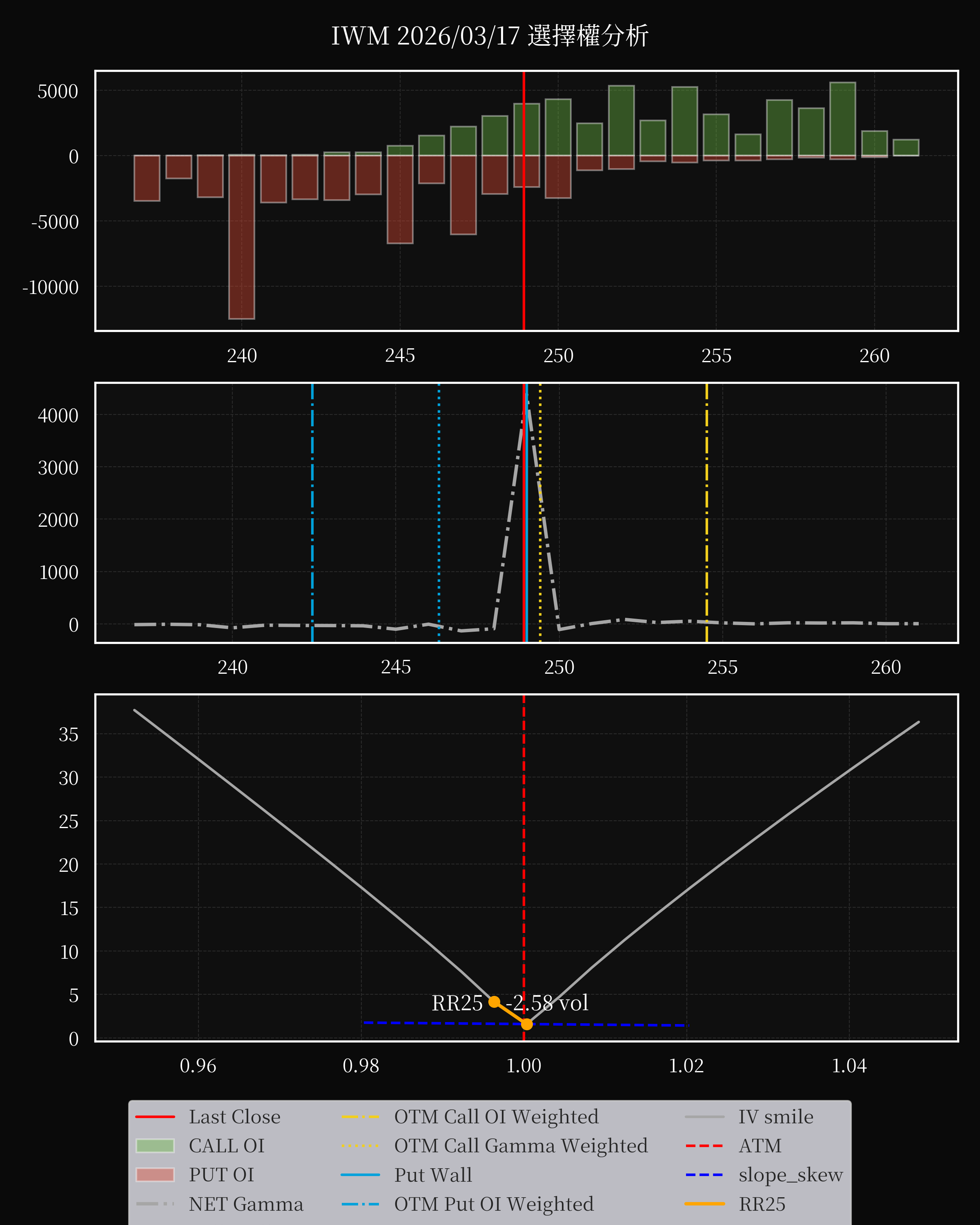Click the tallest call OI bar near strike 259
980x1225 pixels.
coord(842,119)
